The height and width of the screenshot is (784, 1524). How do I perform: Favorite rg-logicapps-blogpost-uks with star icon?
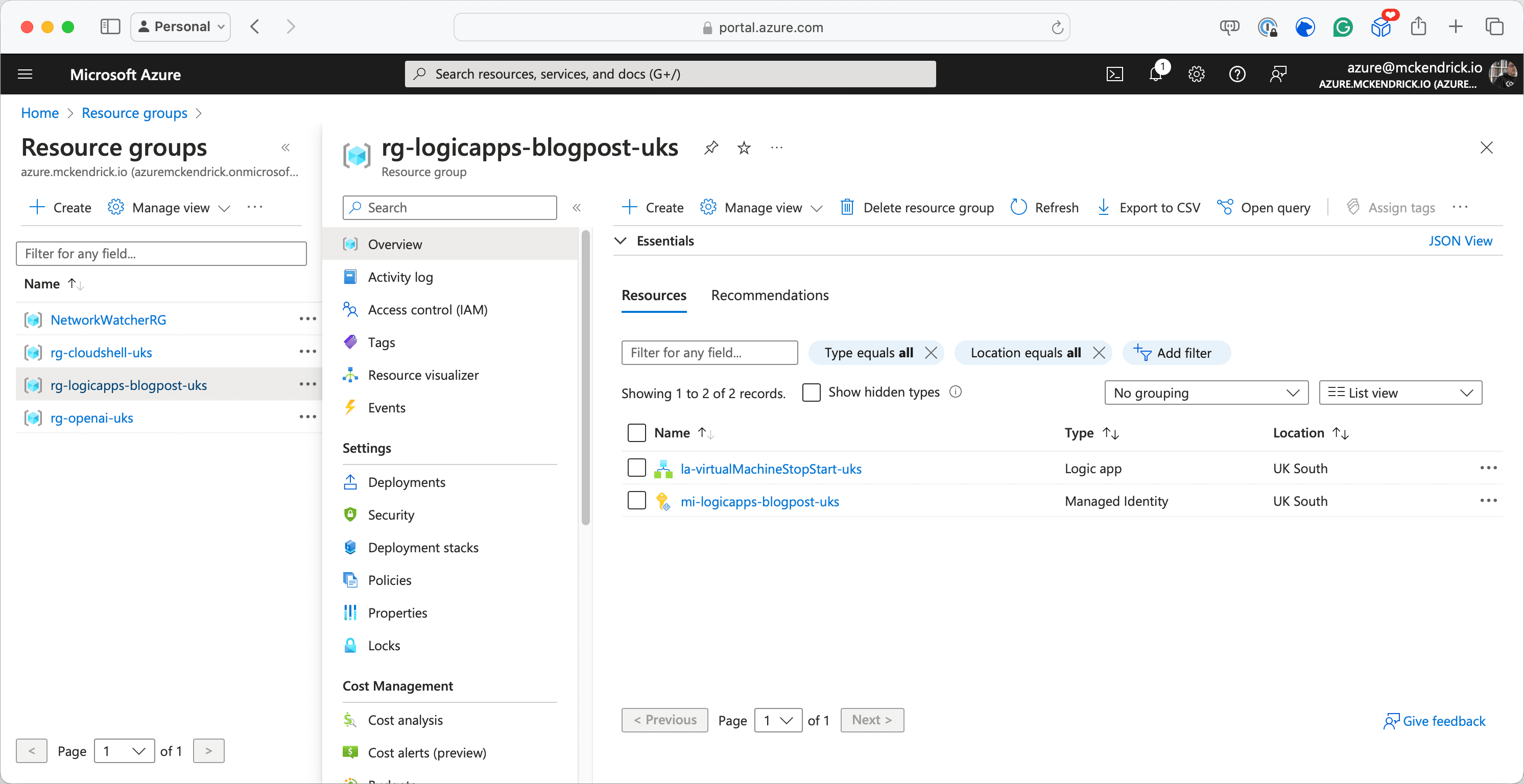click(744, 147)
